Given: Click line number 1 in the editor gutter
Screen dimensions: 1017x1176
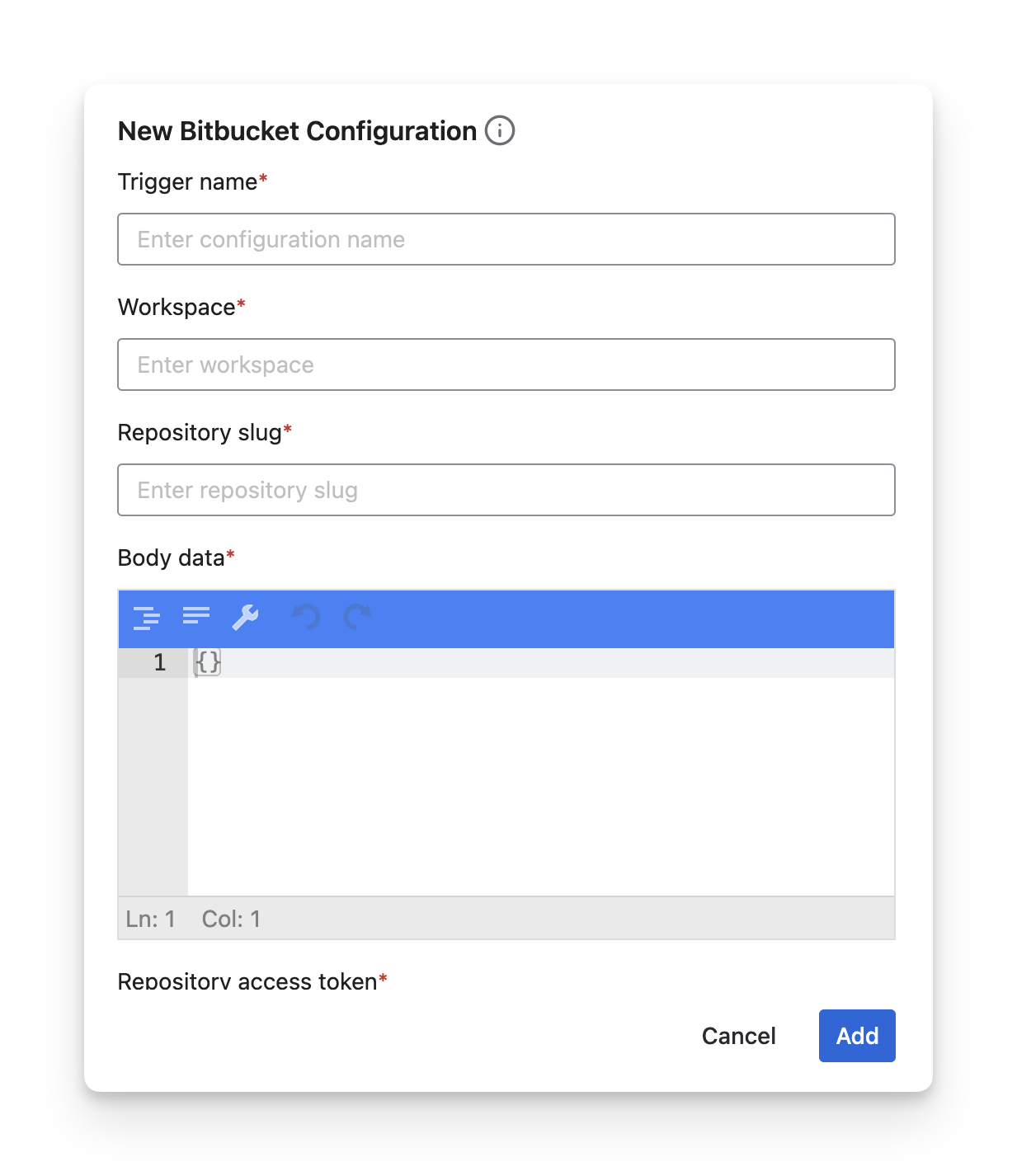Looking at the screenshot, I should [x=159, y=662].
